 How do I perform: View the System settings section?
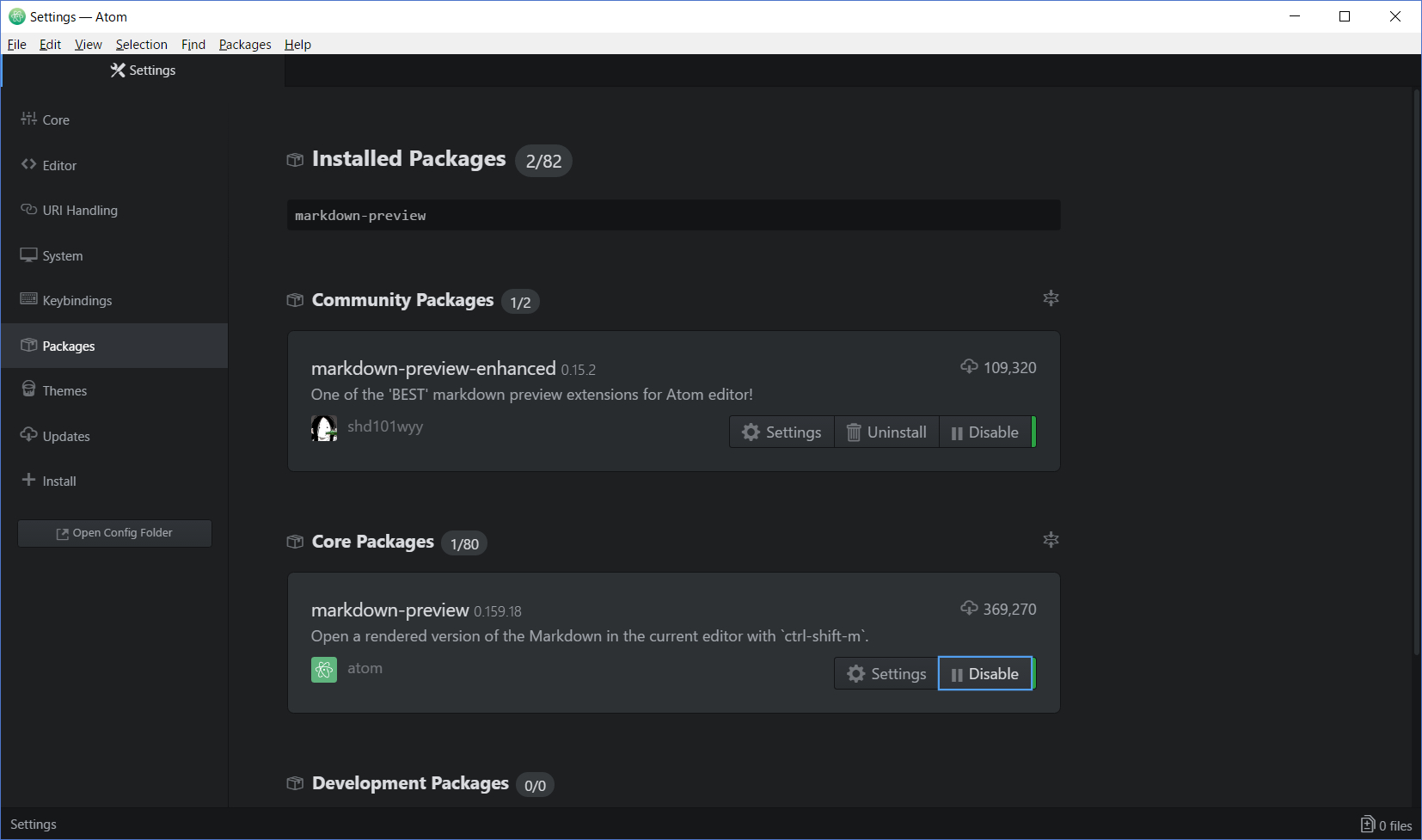pos(61,255)
